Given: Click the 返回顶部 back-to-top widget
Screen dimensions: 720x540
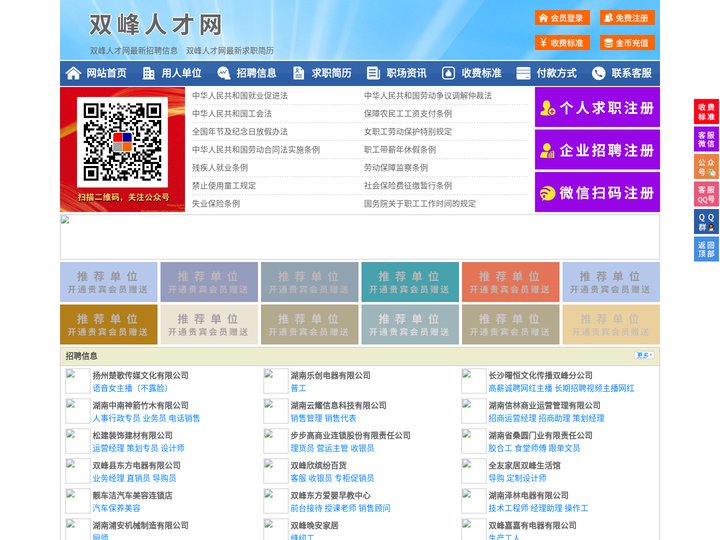Looking at the screenshot, I should 706,249.
